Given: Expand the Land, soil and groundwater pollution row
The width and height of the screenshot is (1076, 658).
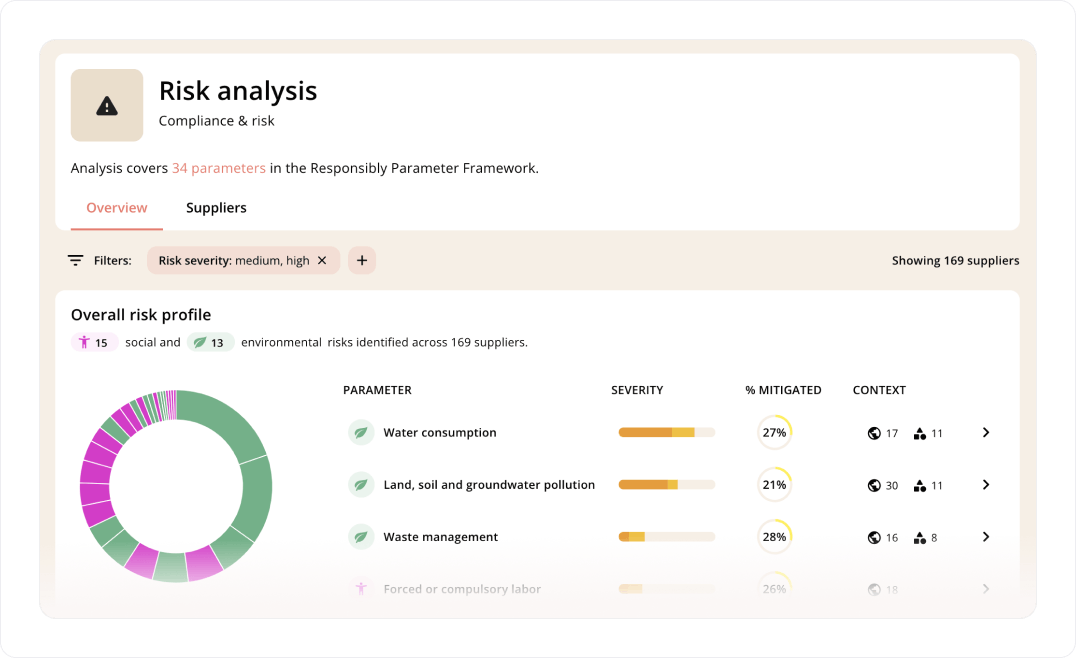Looking at the screenshot, I should pos(986,484).
